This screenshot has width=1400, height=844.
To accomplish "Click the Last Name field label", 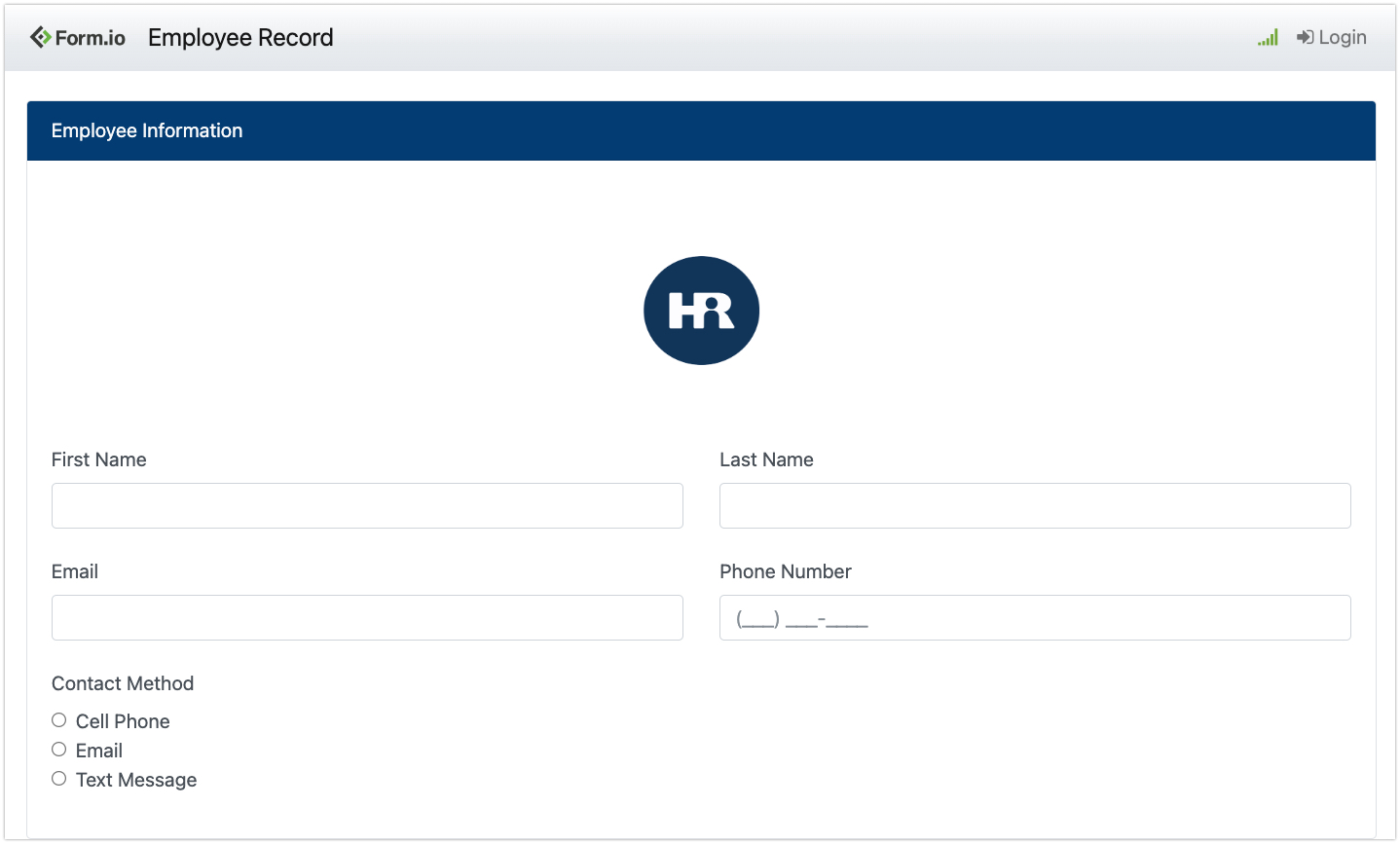I will (x=766, y=459).
